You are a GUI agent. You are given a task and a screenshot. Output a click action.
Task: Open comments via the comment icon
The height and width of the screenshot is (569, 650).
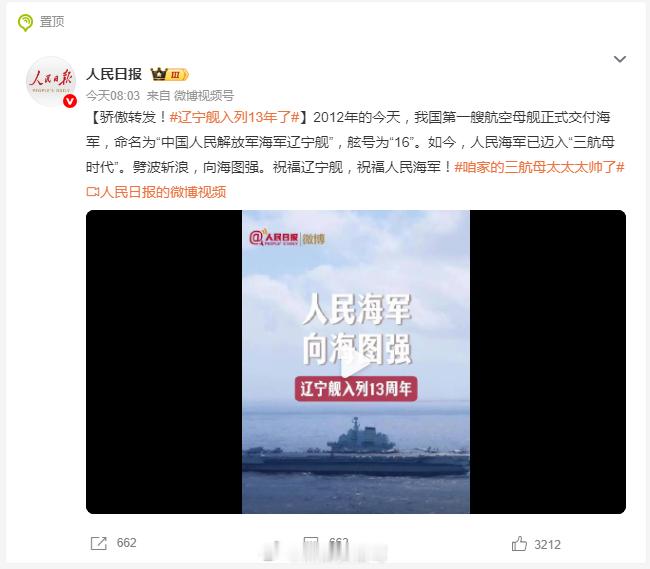coord(311,543)
